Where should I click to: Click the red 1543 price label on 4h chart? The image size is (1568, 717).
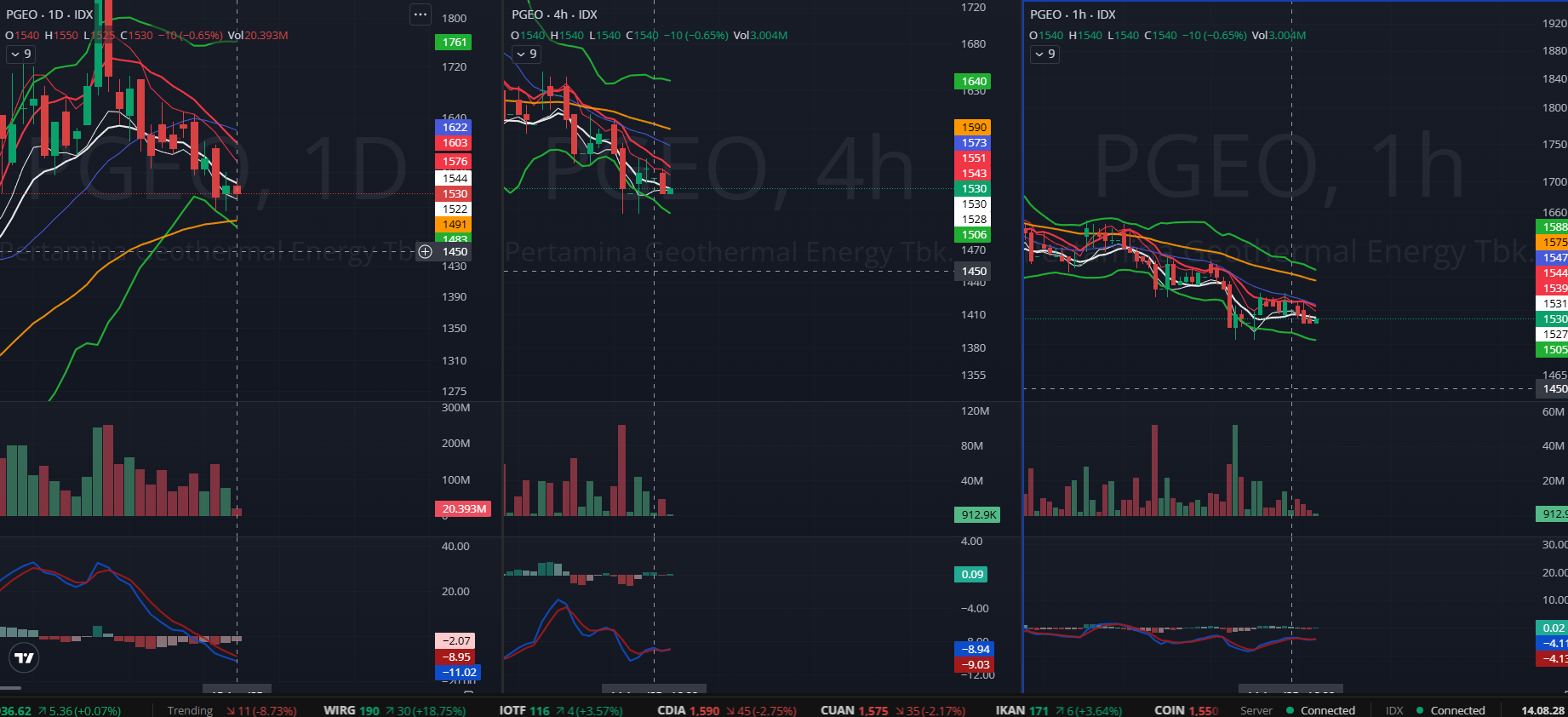[x=973, y=173]
